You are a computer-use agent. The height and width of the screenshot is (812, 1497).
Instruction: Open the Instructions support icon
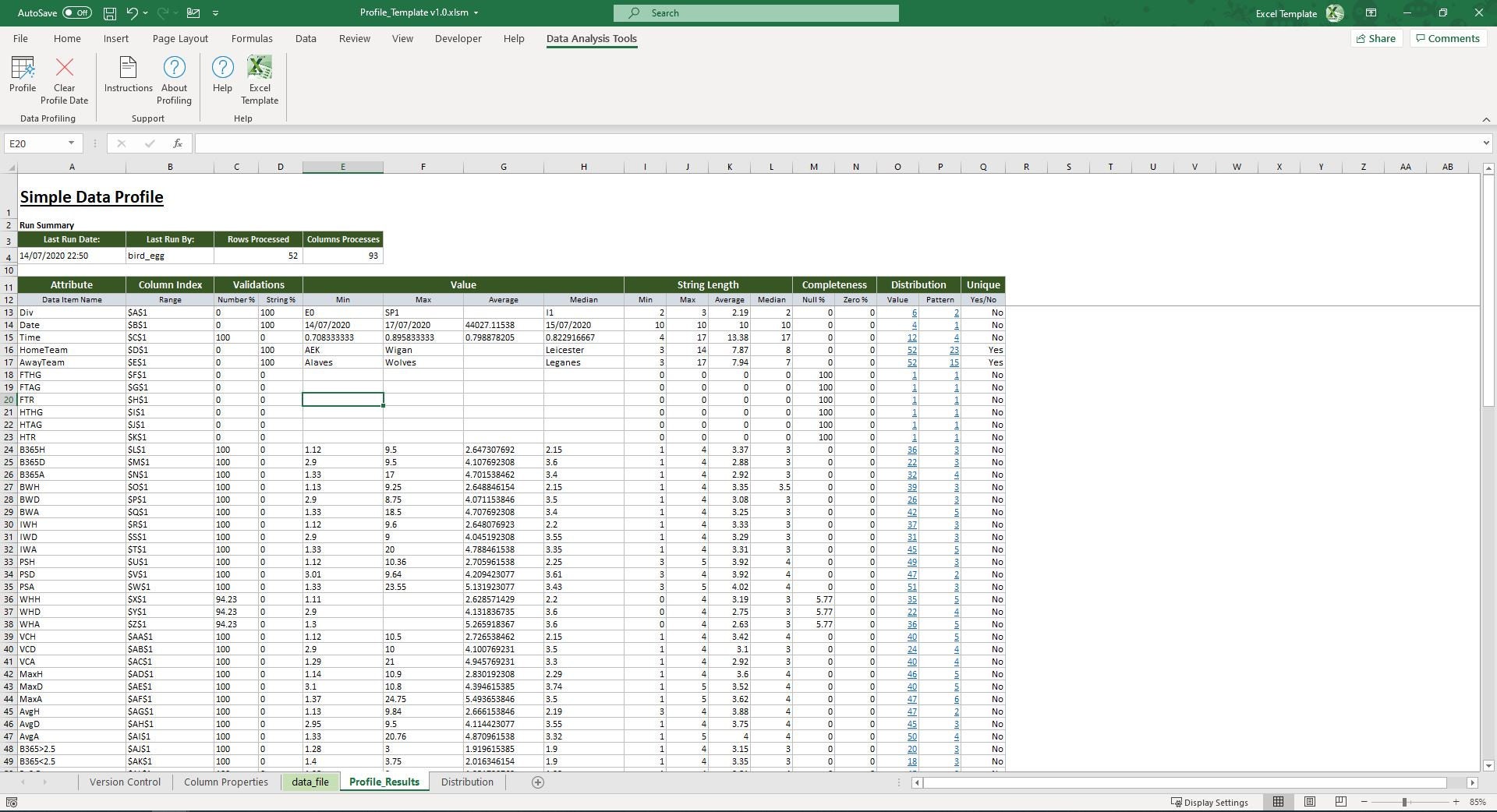click(128, 77)
